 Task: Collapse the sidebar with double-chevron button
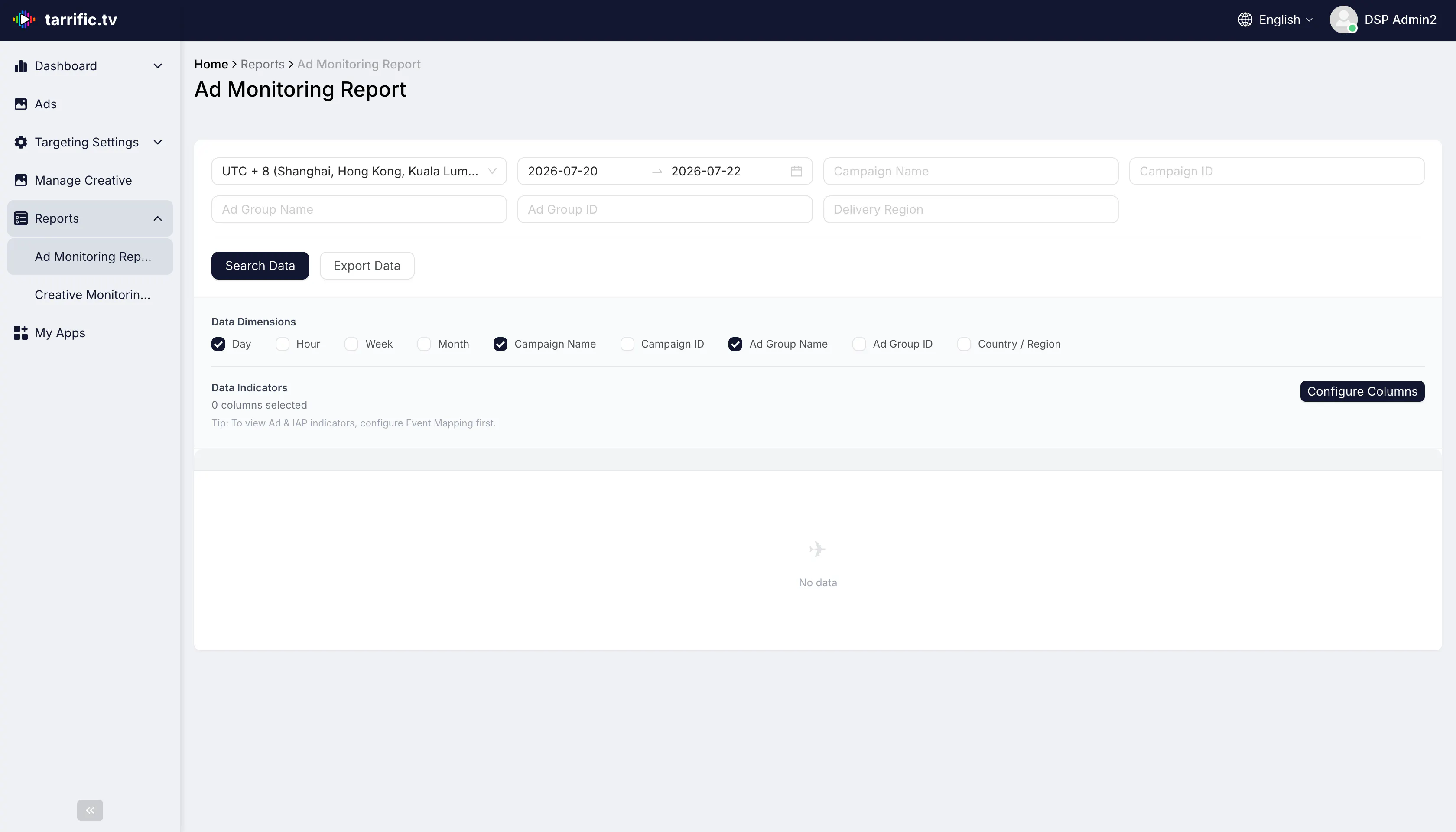90,810
